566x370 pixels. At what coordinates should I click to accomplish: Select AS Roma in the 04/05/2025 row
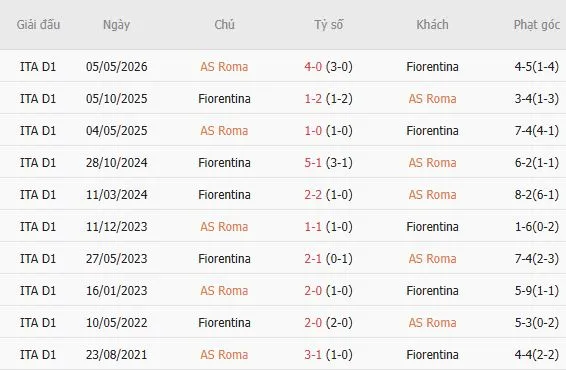pyautogui.click(x=224, y=131)
